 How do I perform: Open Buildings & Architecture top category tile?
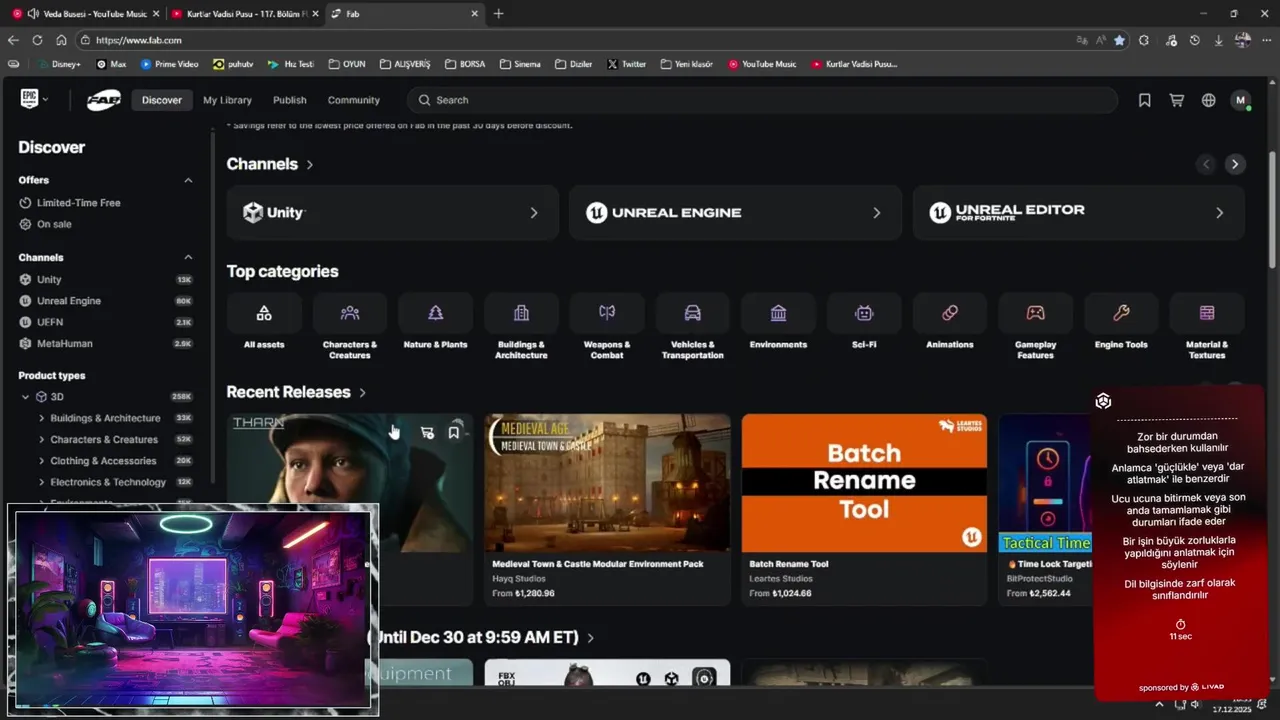(x=521, y=313)
